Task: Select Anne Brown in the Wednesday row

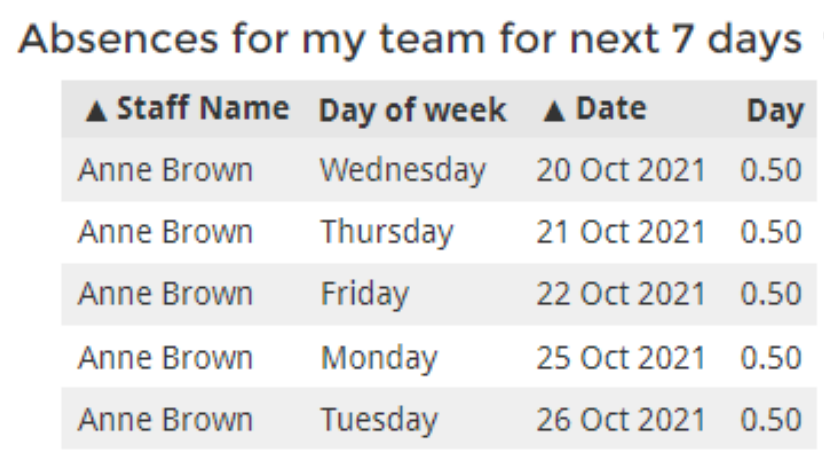Action: point(165,170)
